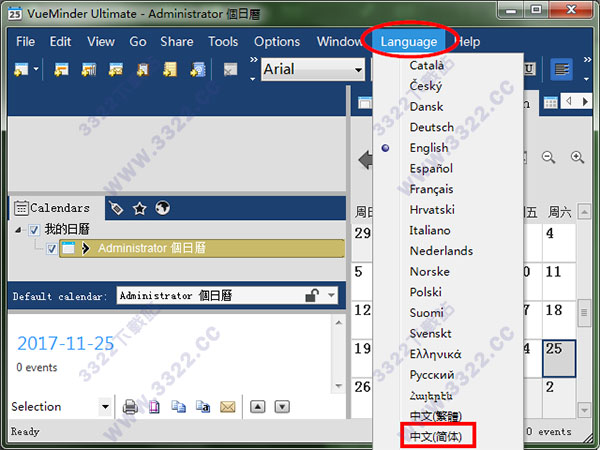Viewport: 600px width, 450px height.
Task: Click the yellow new note toolbar icon
Action: coord(170,70)
